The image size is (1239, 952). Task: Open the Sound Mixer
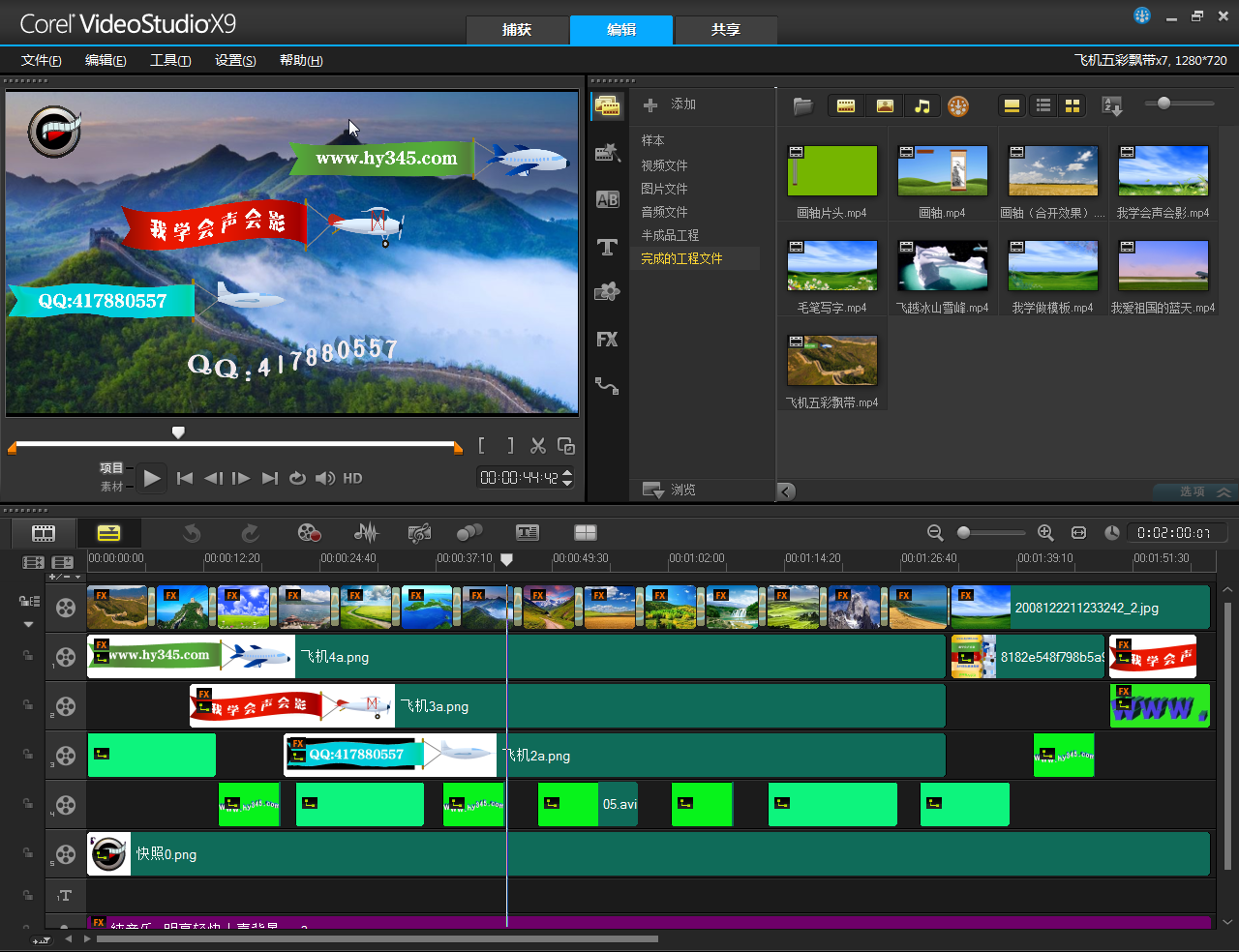pos(366,533)
